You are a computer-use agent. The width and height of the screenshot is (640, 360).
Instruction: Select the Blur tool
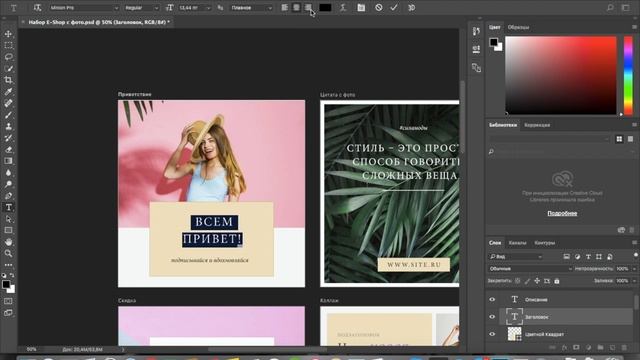pyautogui.click(x=8, y=173)
